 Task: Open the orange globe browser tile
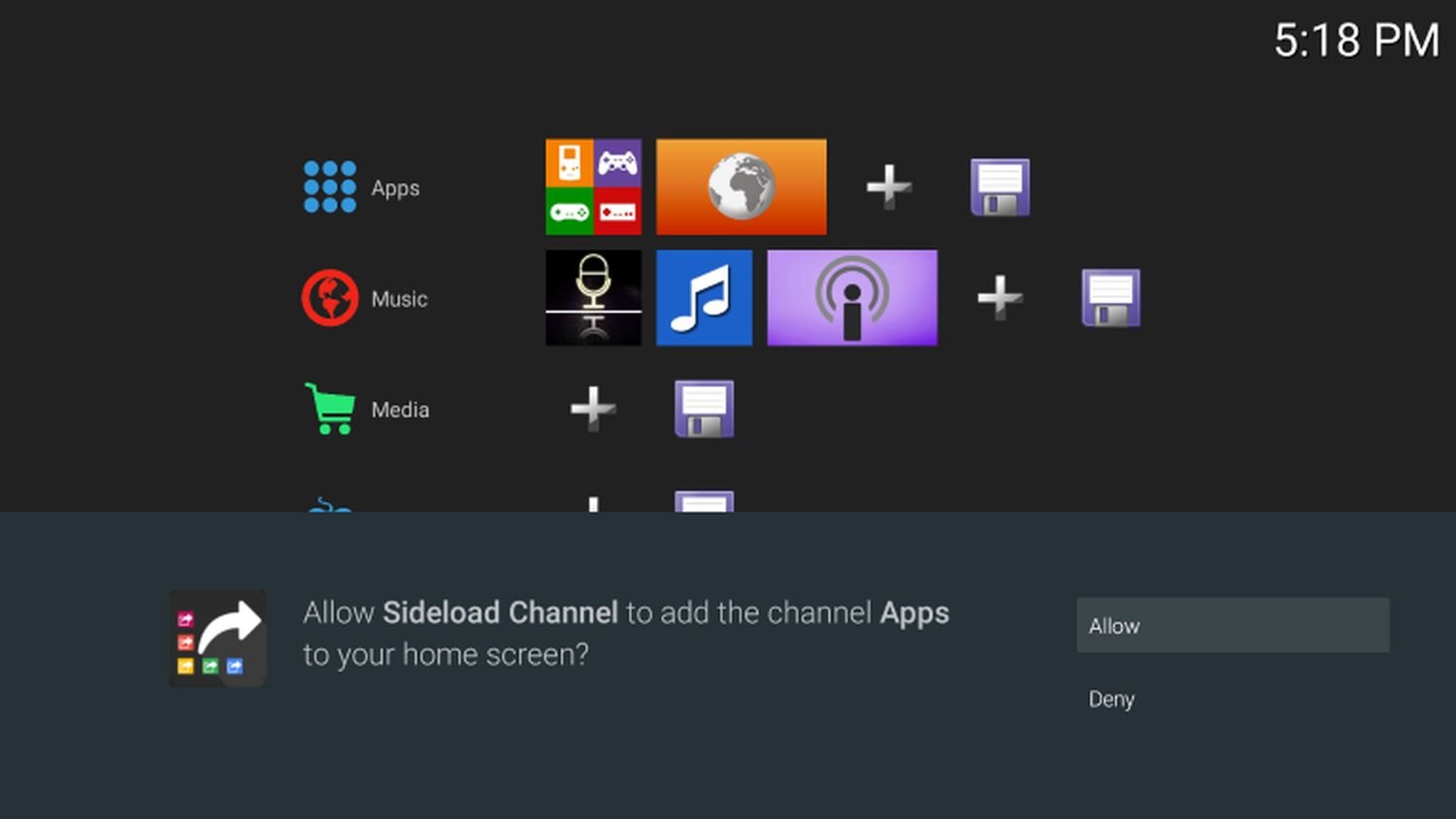pos(742,187)
